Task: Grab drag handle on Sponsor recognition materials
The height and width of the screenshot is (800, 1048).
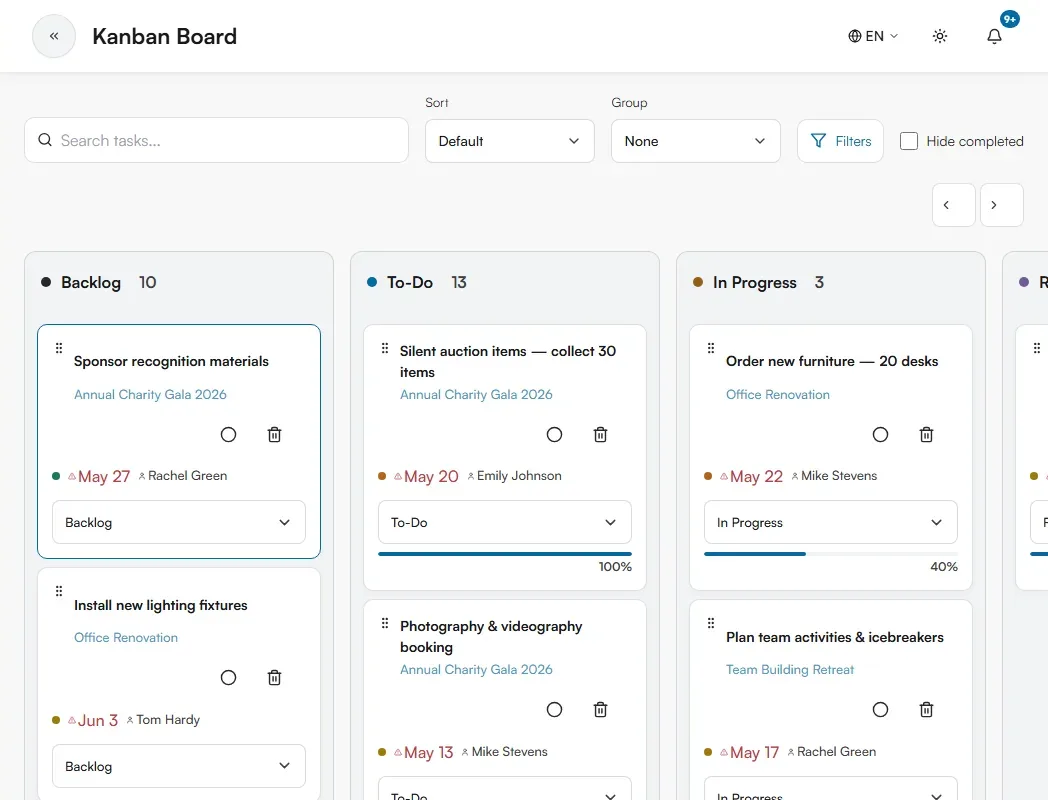Action: [59, 348]
